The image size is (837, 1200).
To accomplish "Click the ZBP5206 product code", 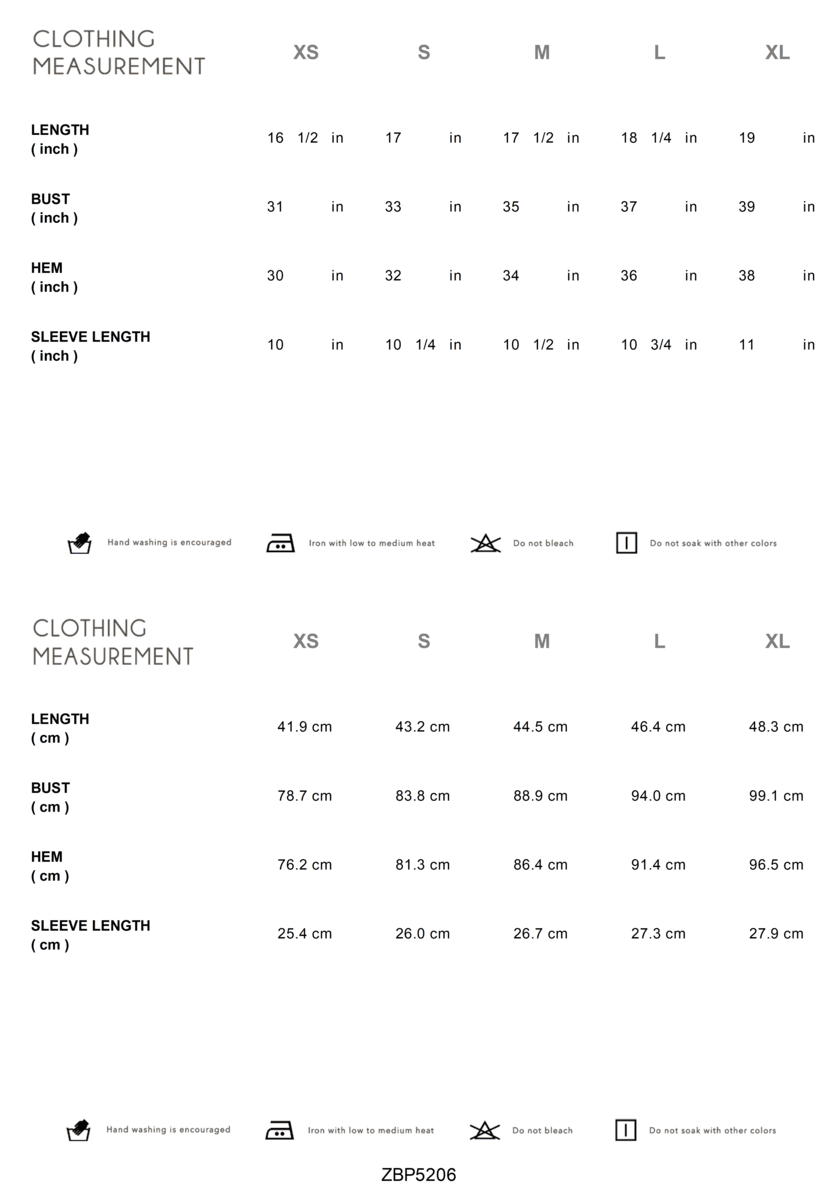I will tap(418, 1175).
